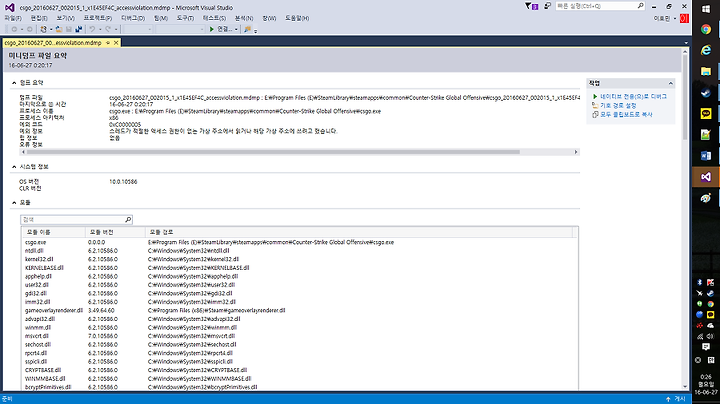Open the attach debug target dropdown arrow
The height and width of the screenshot is (404, 720).
(236, 29)
